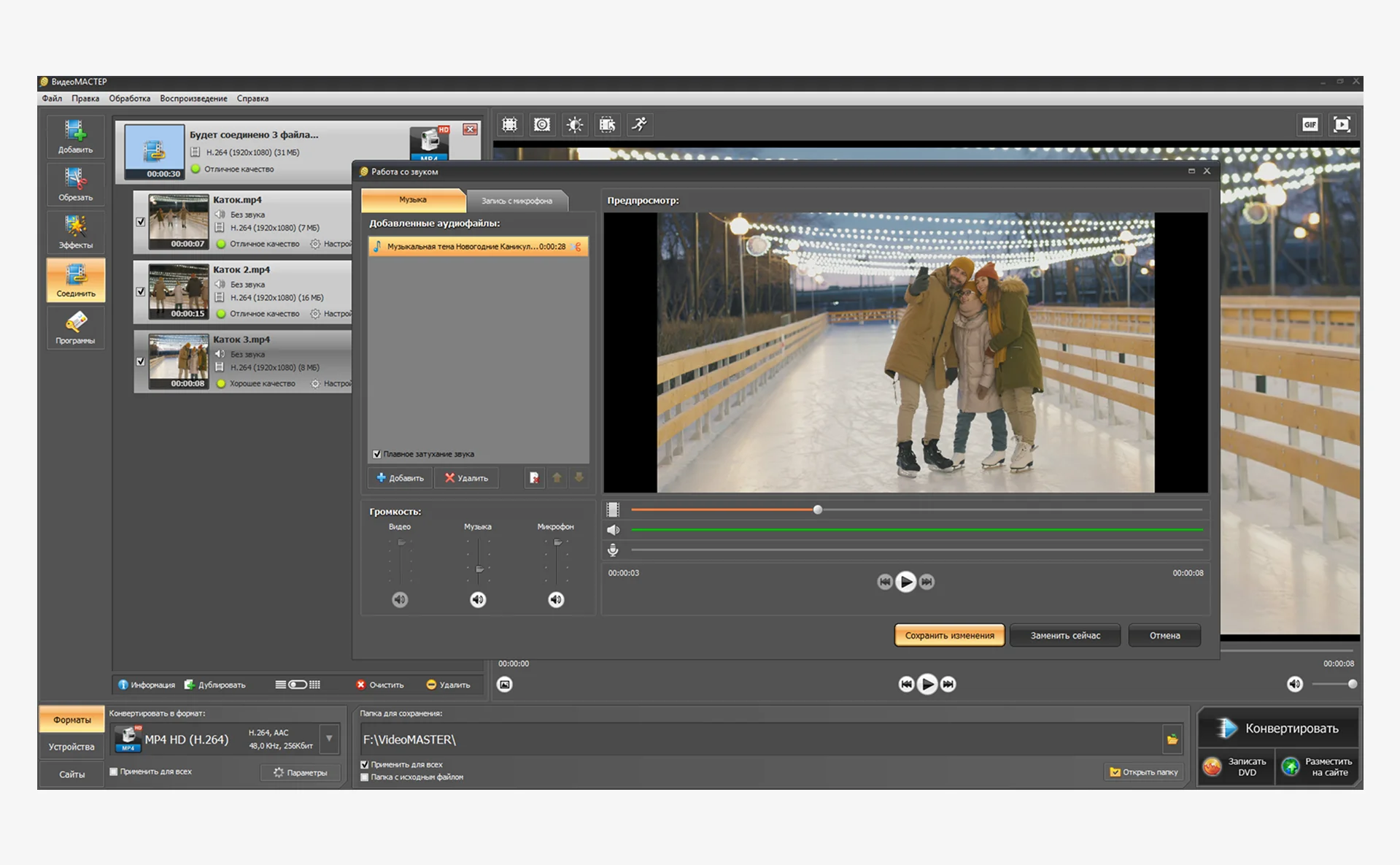Viewport: 1400px width, 865px height.
Task: Click the Разместить на сайте button
Action: tap(1318, 766)
